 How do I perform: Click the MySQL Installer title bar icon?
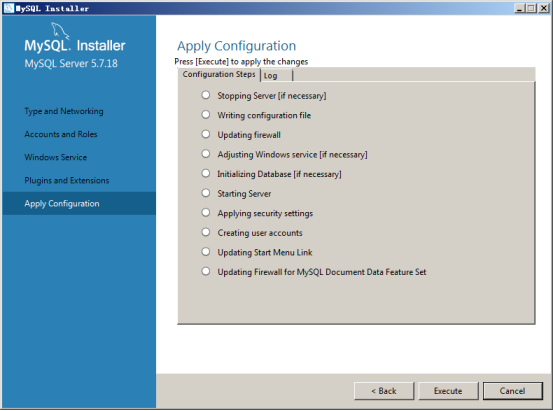pos(8,8)
